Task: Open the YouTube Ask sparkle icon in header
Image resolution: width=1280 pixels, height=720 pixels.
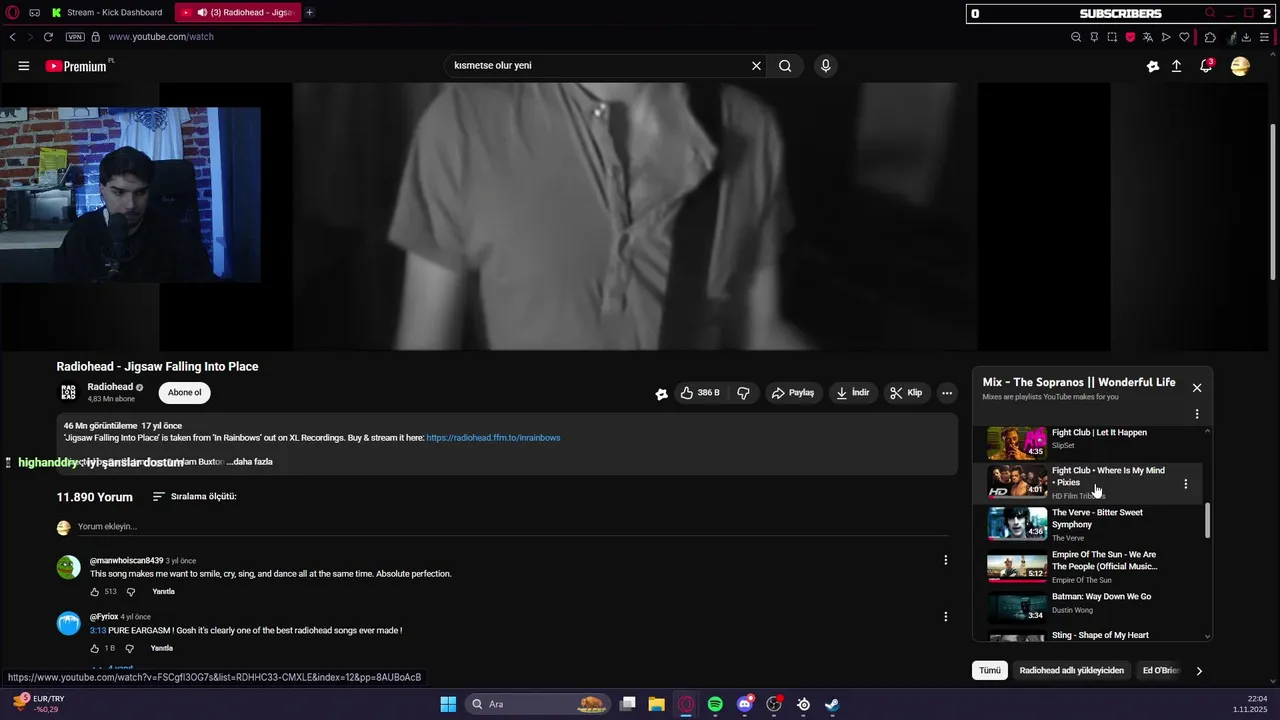Action: click(x=1153, y=66)
